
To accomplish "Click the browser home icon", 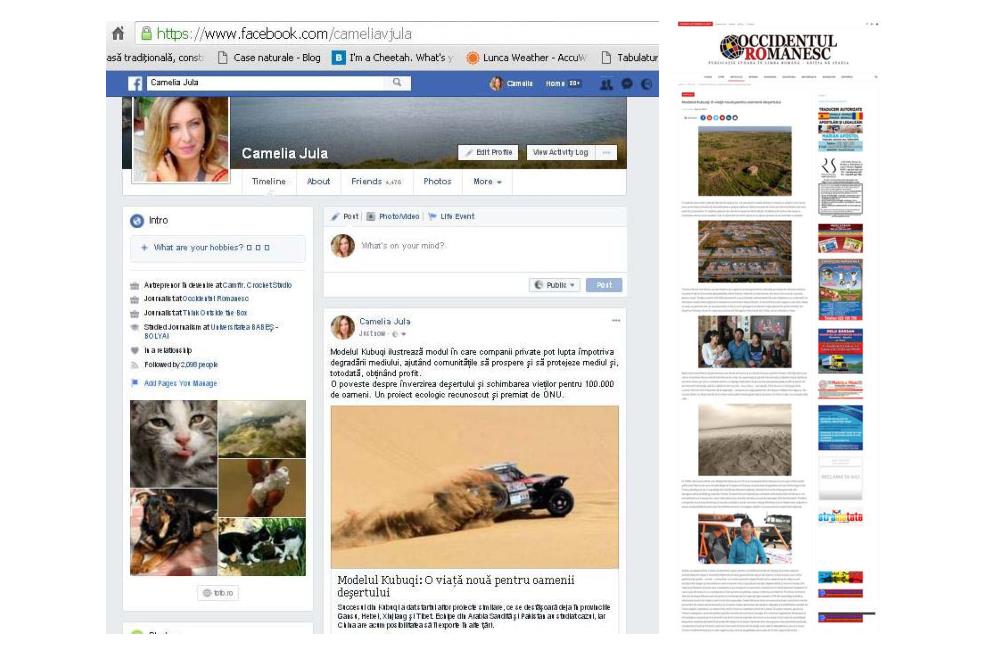I will click(x=118, y=33).
